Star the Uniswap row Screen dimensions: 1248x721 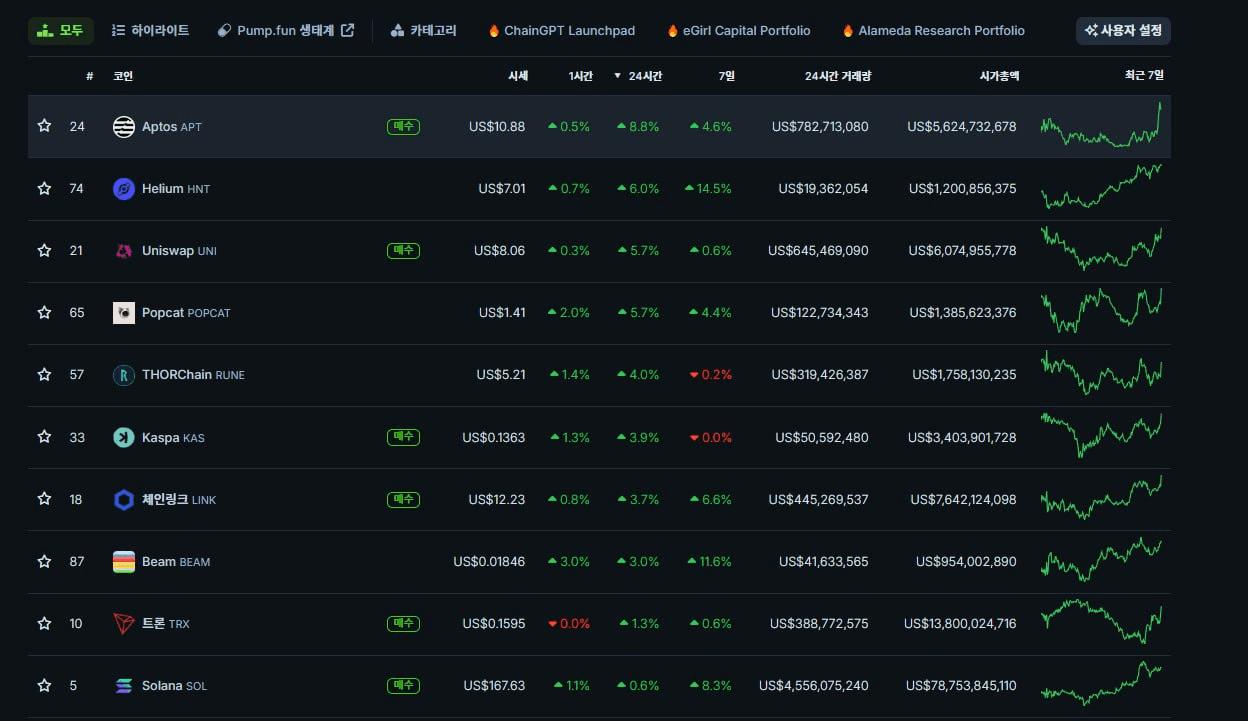click(x=44, y=250)
